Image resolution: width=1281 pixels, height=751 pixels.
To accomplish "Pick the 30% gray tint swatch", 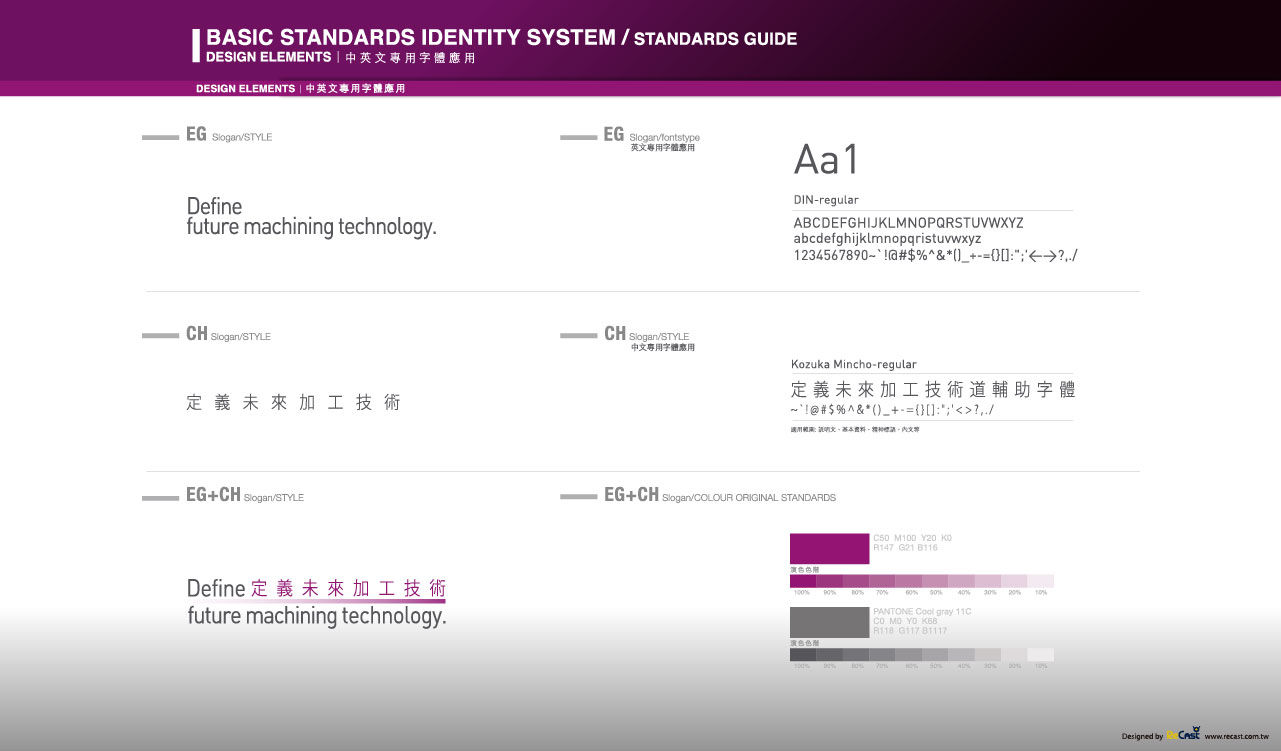I will pos(988,655).
